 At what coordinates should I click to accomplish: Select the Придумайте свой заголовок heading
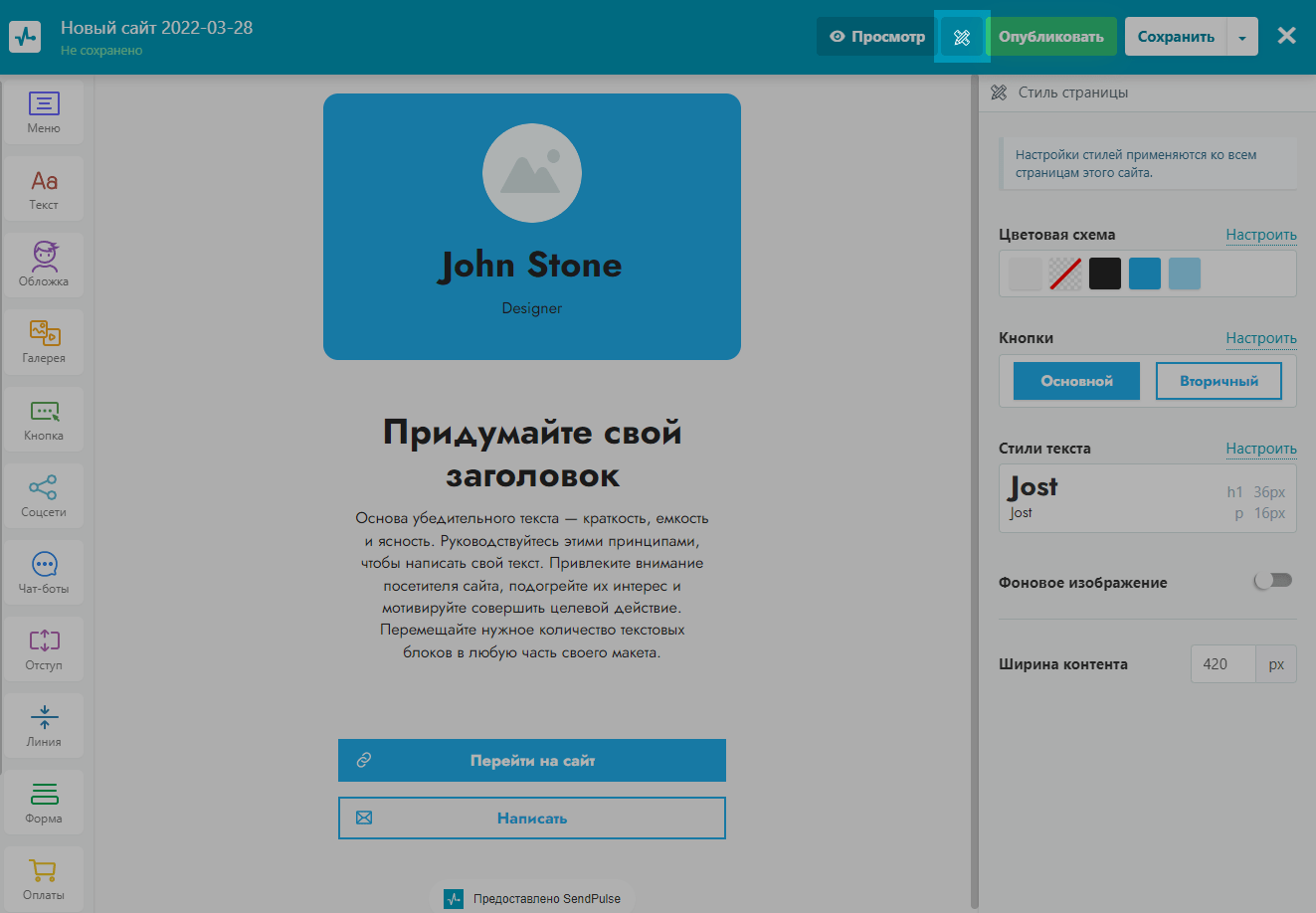click(x=532, y=454)
